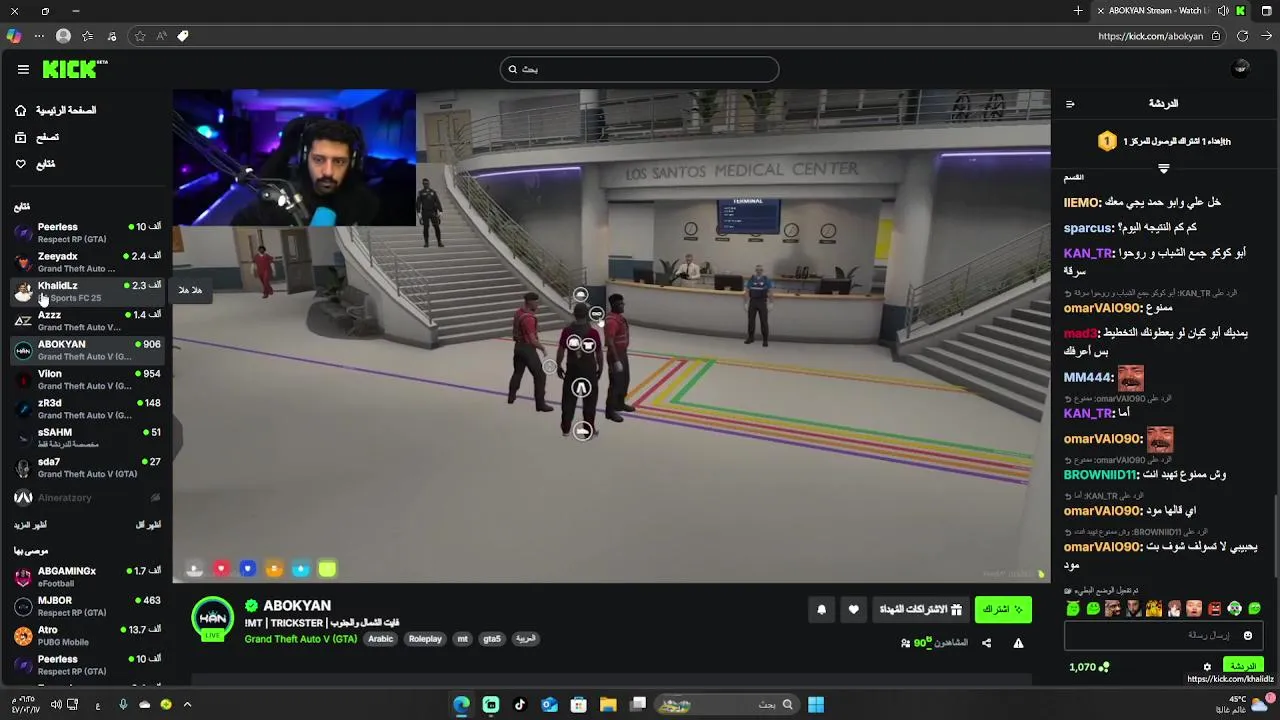
Task: Click the taskbar search box
Action: [x=727, y=705]
